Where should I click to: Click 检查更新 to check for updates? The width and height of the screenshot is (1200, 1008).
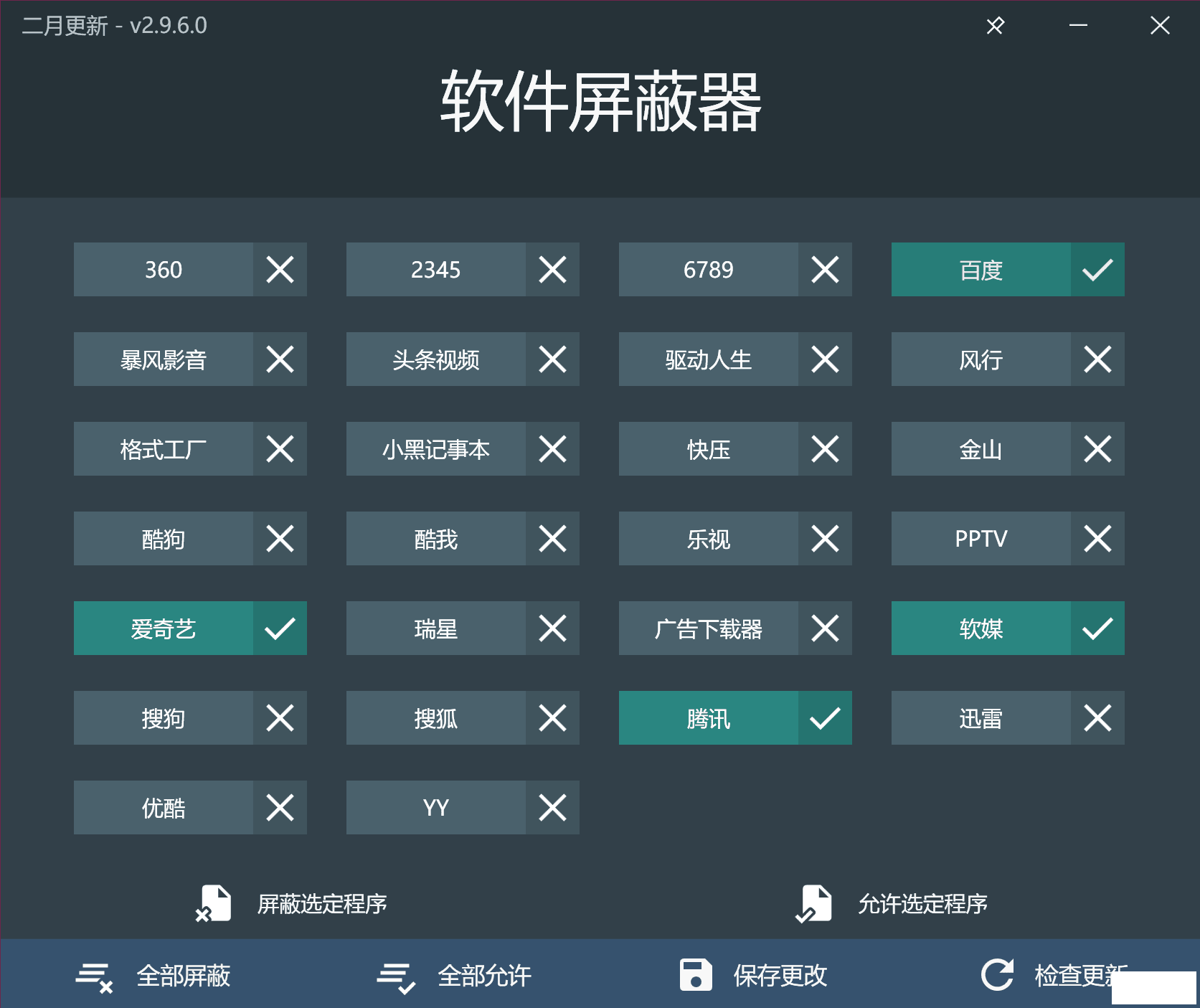(1054, 976)
